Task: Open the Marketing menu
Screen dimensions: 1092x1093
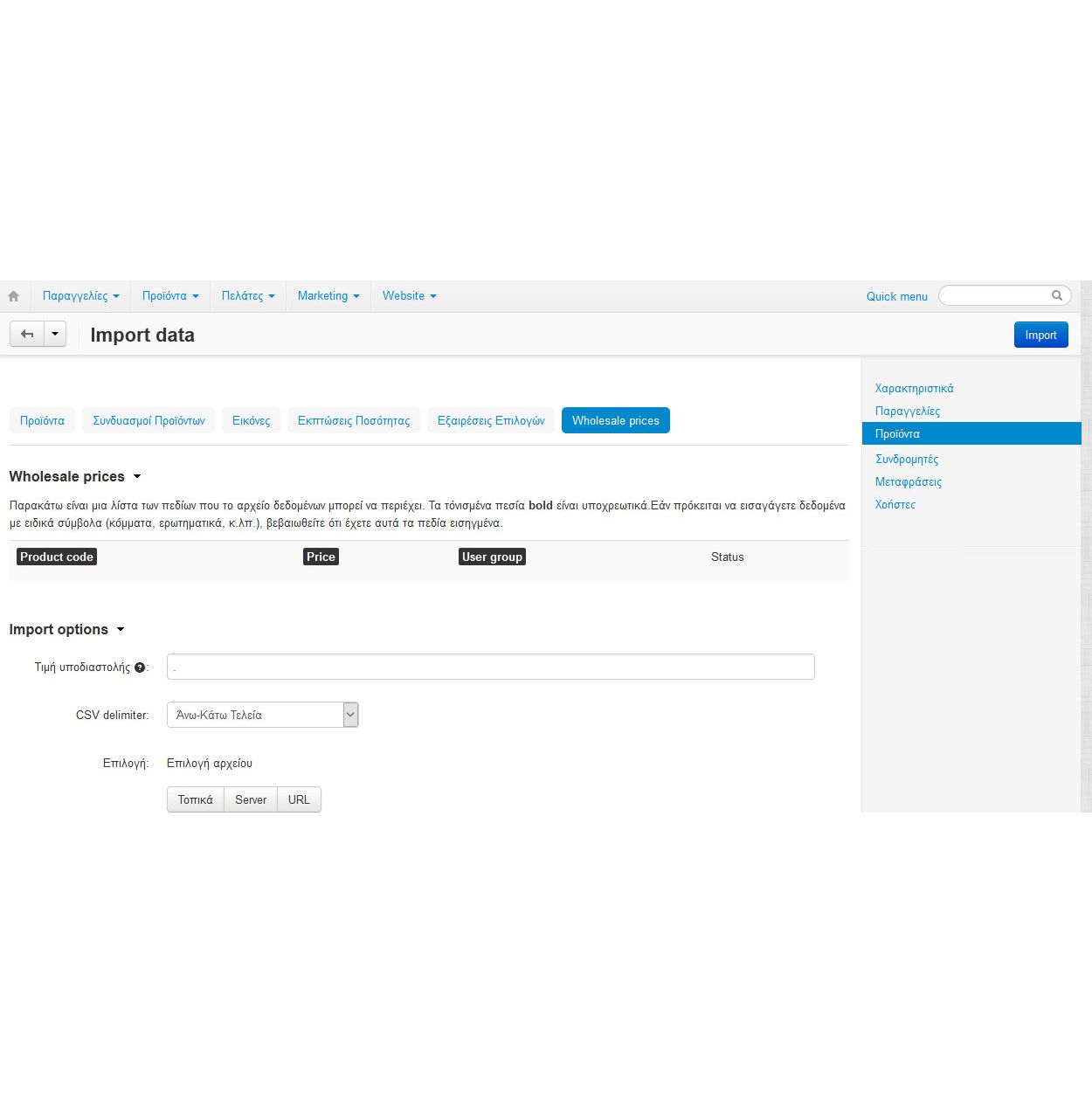Action: [328, 296]
